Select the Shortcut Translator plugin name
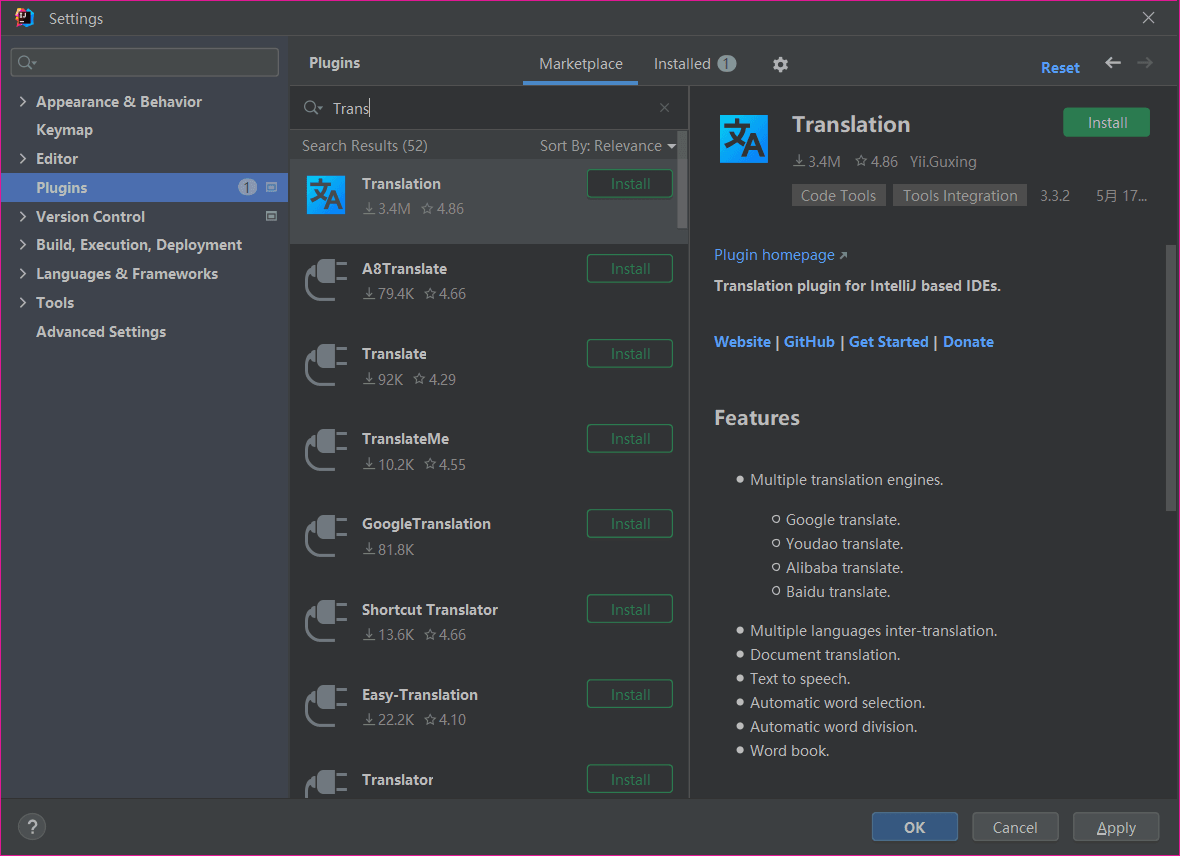 (430, 610)
